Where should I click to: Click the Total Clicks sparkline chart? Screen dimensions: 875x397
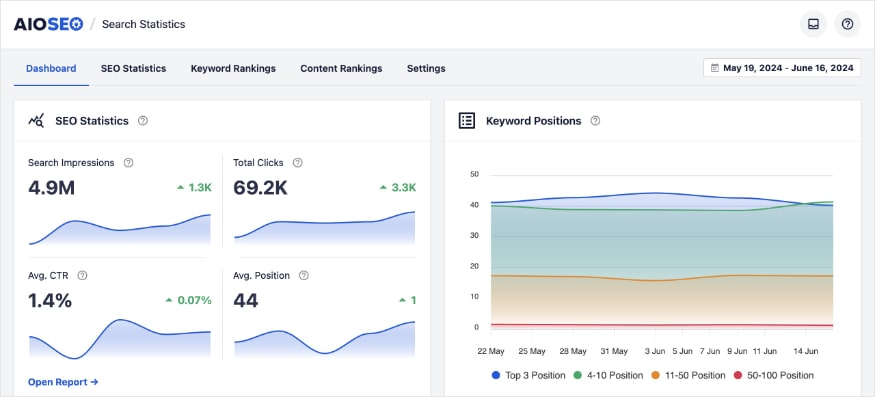click(x=325, y=228)
